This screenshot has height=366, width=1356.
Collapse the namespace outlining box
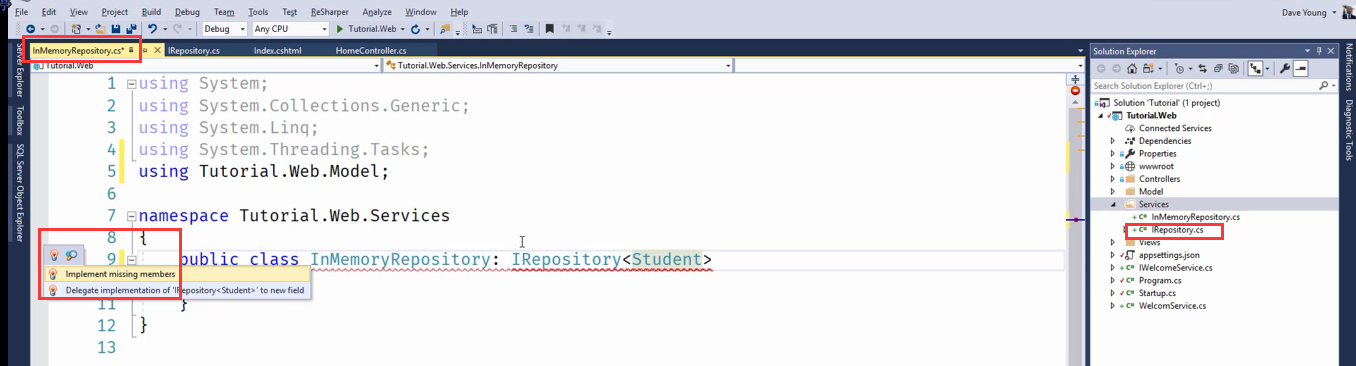[x=132, y=216]
